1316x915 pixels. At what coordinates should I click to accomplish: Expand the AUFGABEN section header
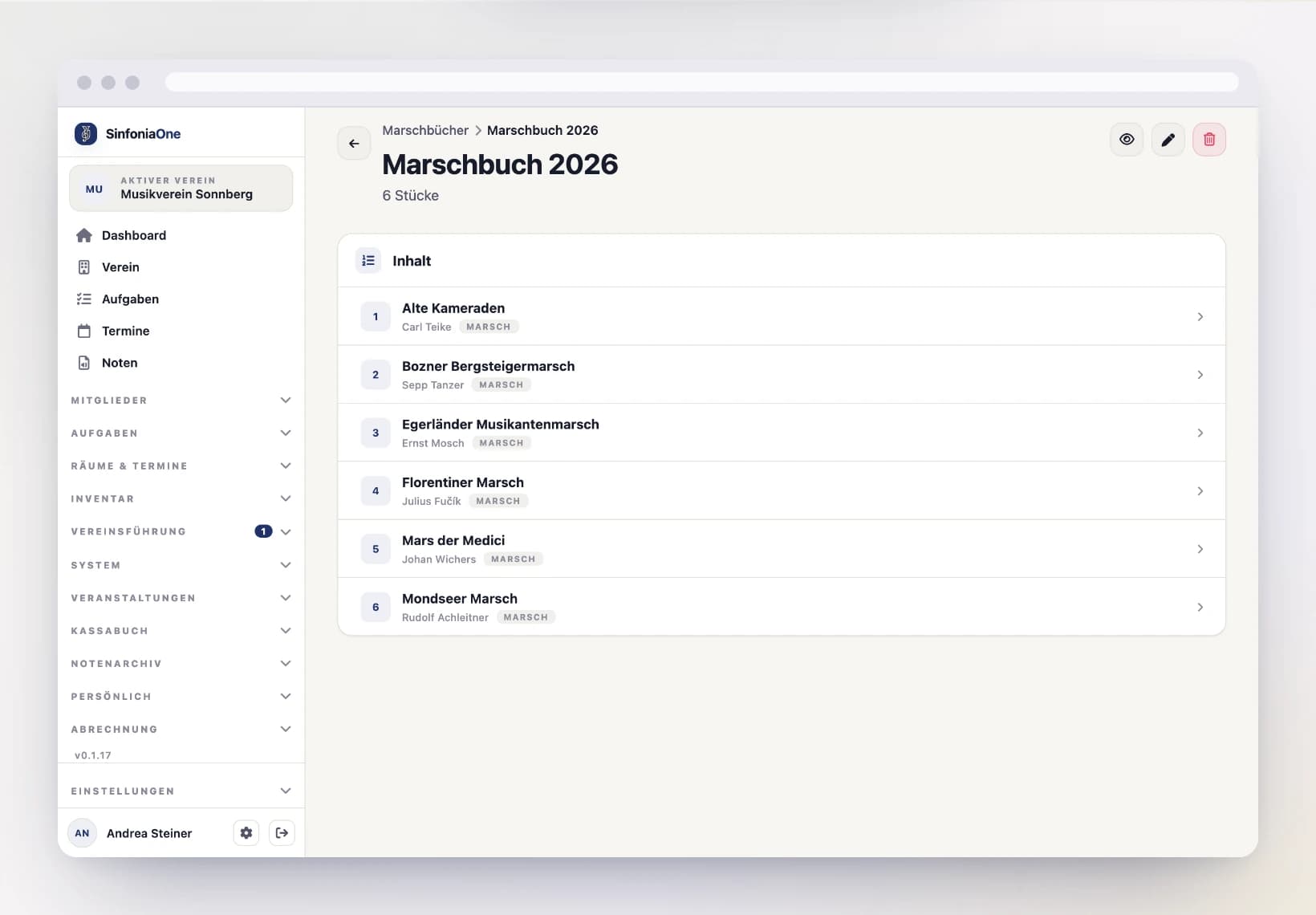point(181,433)
